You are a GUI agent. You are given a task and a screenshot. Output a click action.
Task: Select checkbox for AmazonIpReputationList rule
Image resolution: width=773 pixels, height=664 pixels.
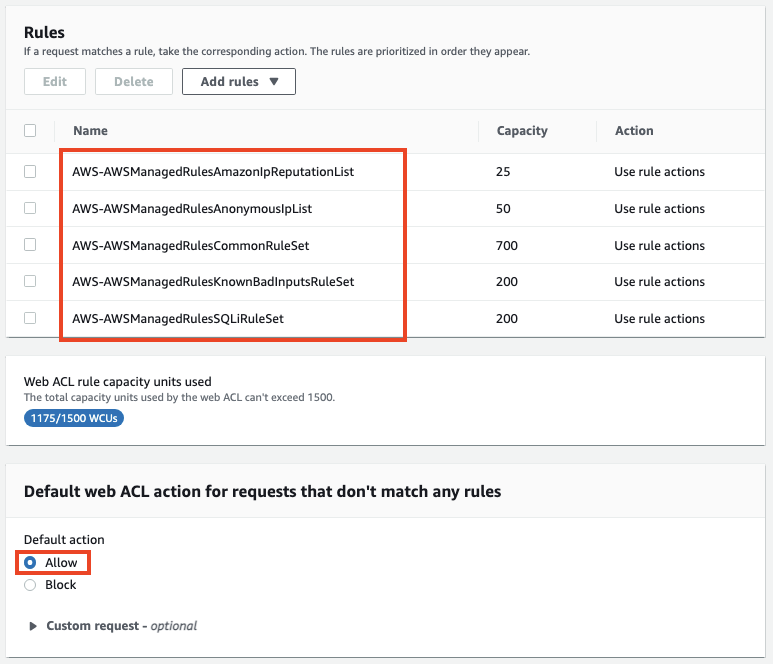pos(30,172)
